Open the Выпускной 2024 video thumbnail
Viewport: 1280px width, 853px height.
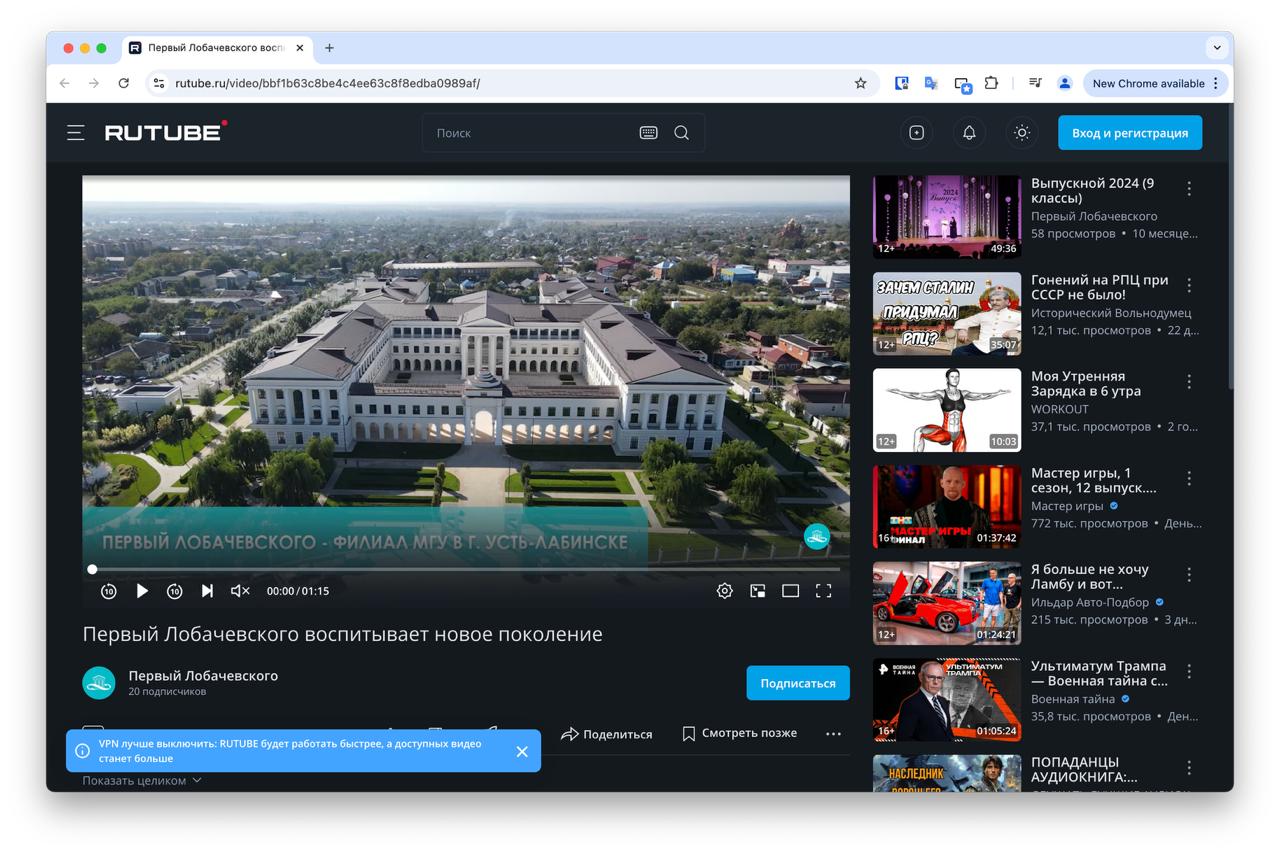coord(947,217)
